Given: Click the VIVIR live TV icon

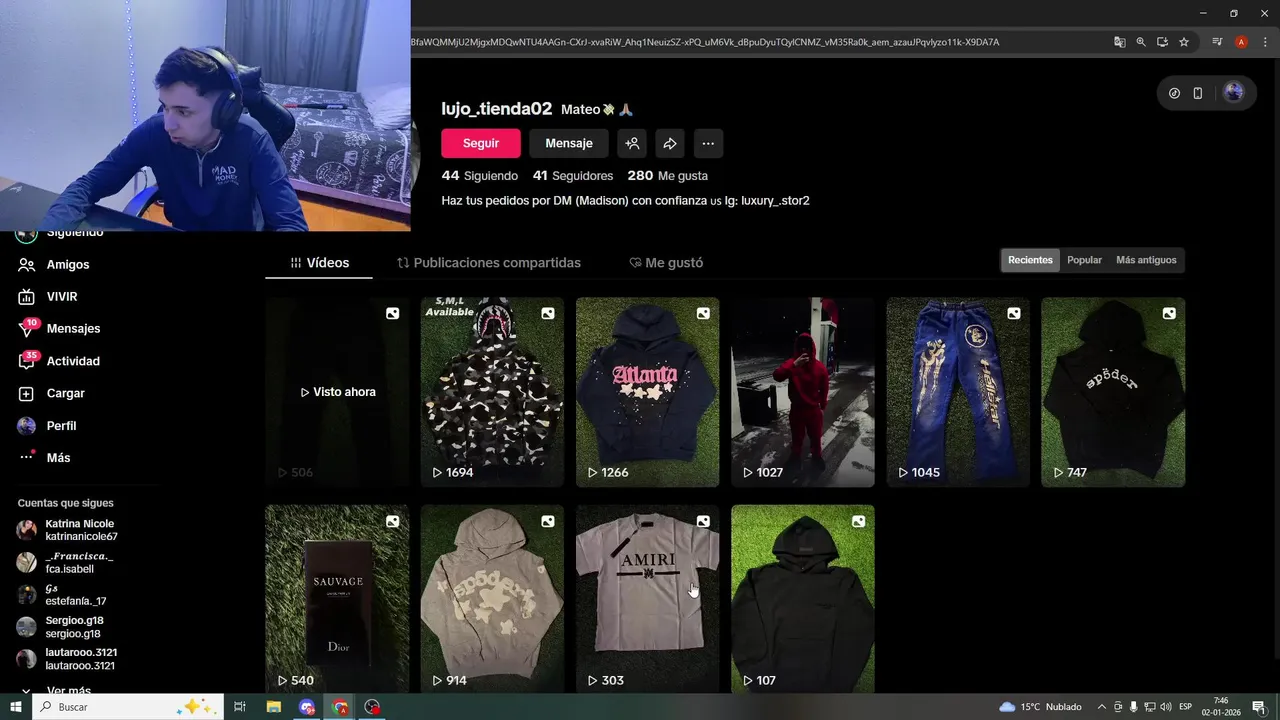Looking at the screenshot, I should coord(27,297).
